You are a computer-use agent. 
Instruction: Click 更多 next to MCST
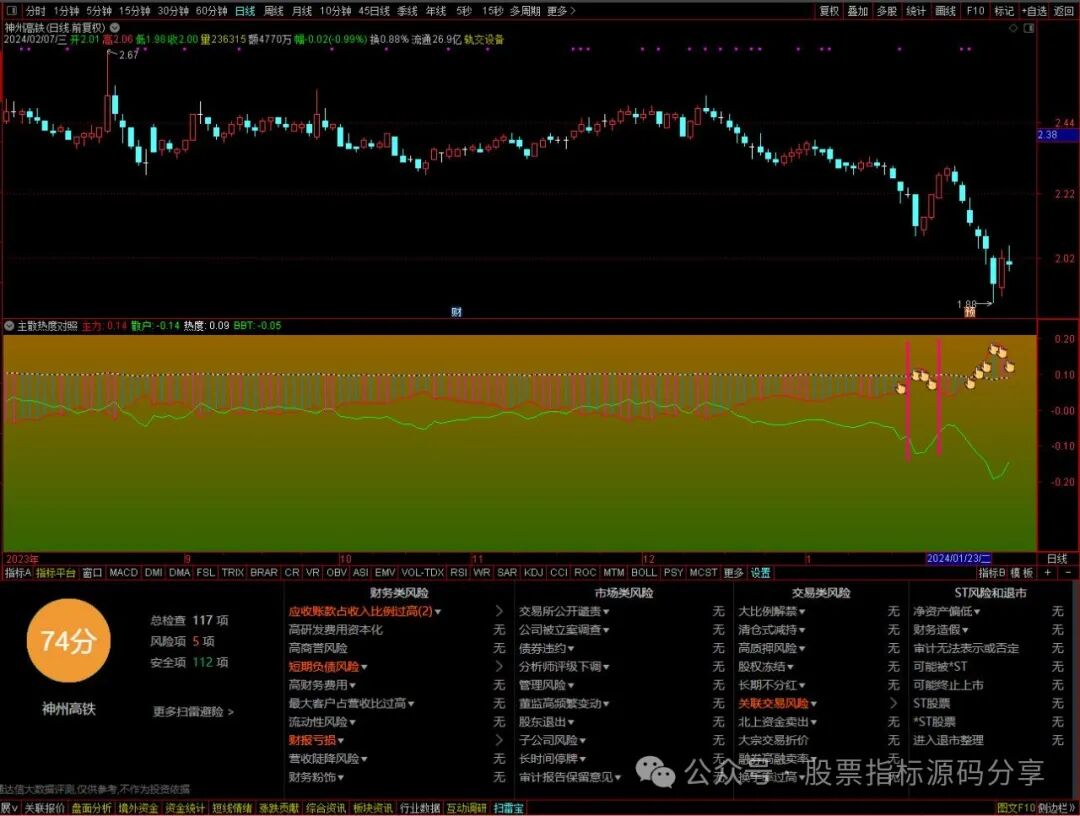point(734,572)
